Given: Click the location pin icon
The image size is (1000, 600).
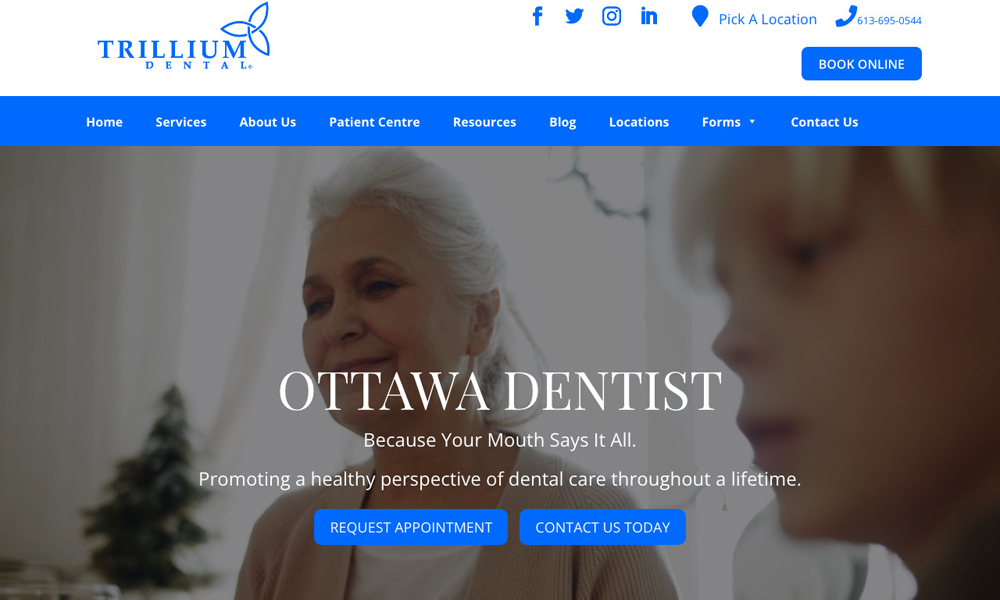Looking at the screenshot, I should pos(700,17).
